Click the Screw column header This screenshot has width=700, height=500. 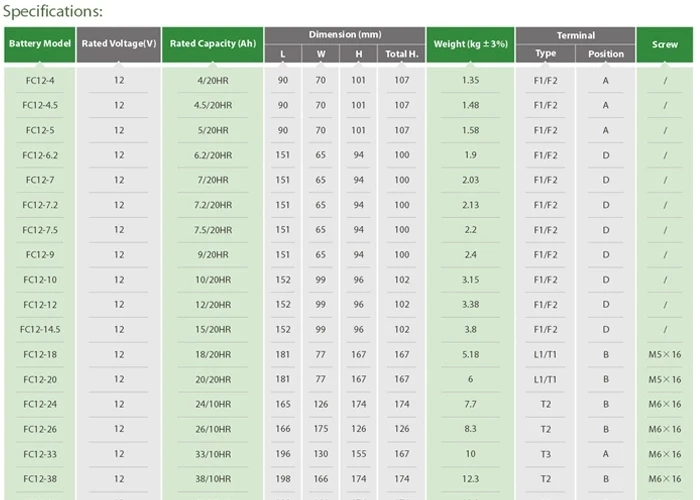coord(665,44)
